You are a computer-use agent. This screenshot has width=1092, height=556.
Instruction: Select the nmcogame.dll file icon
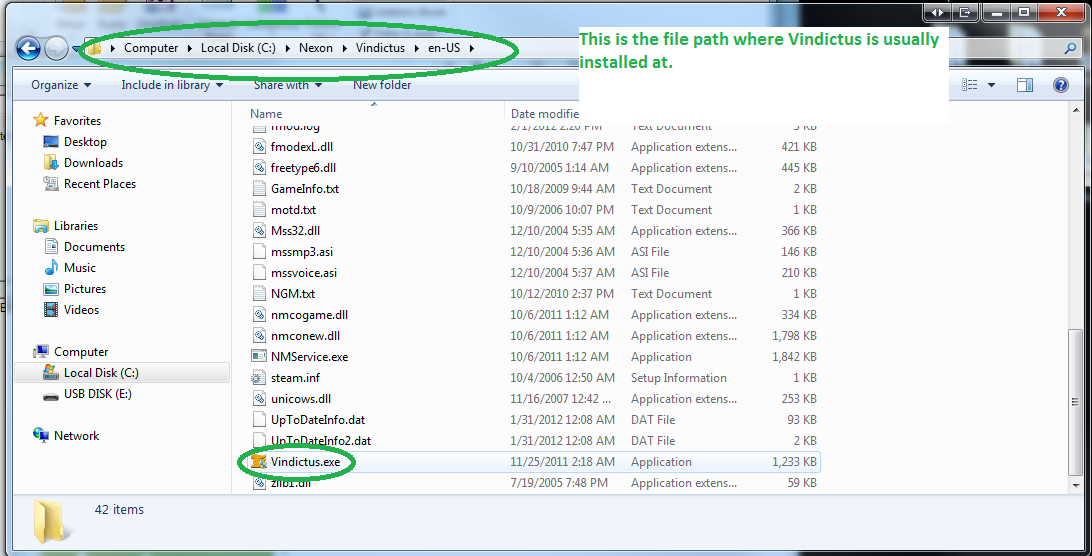tap(259, 315)
